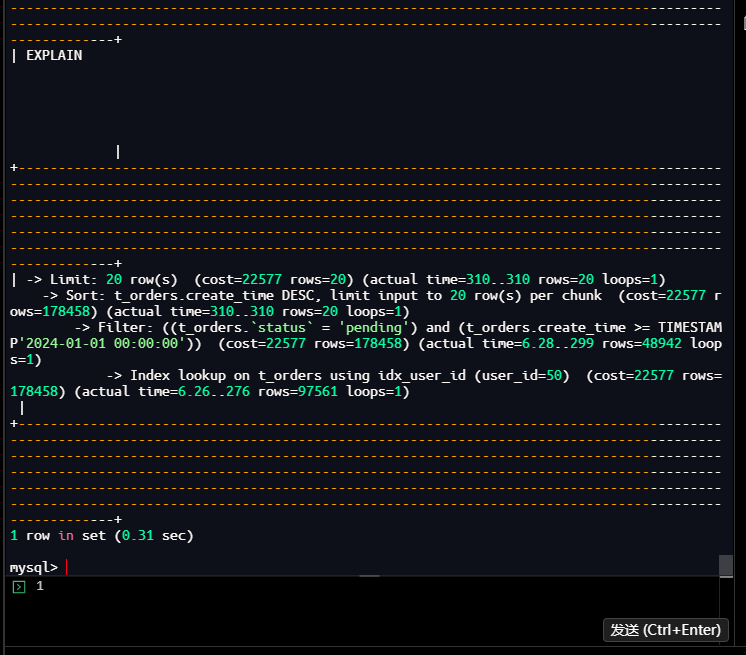746x655 pixels.
Task: Click the rows=97561 value
Action: [x=297, y=391]
